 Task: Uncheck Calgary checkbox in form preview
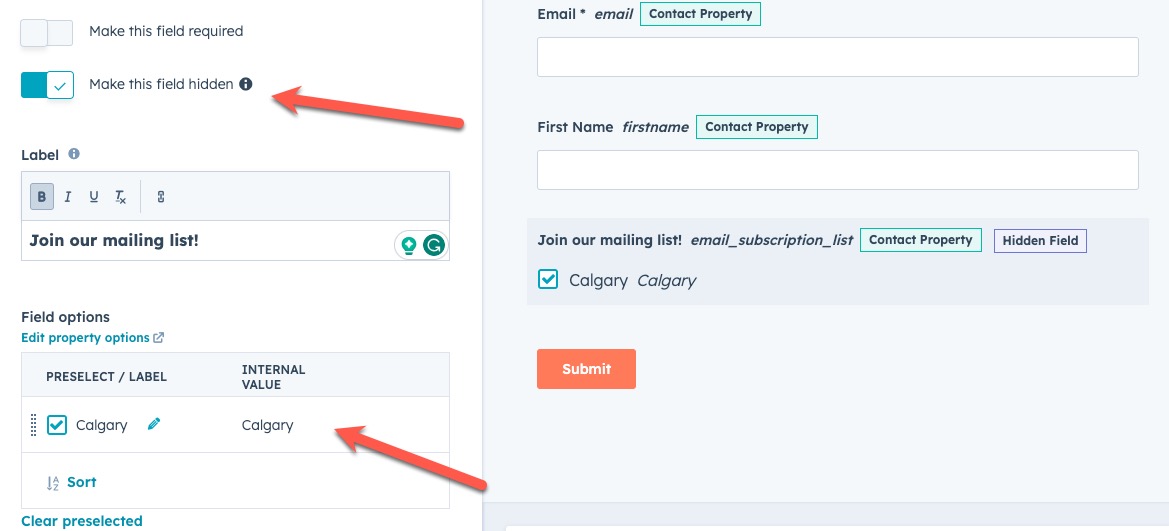548,280
